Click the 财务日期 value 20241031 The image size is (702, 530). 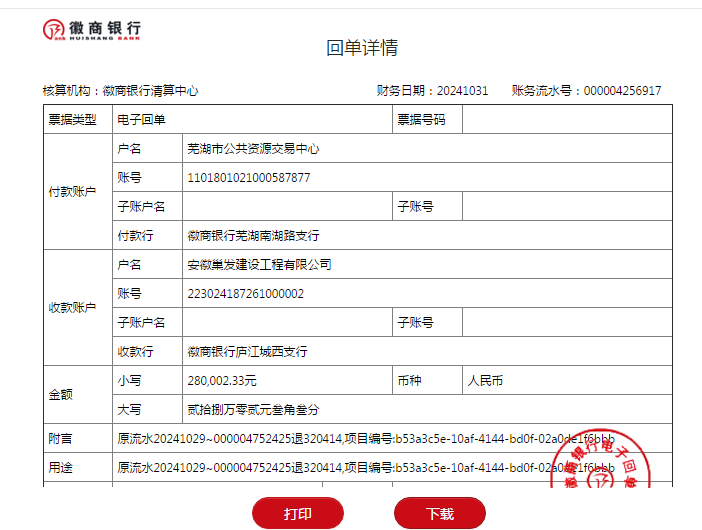[x=461, y=91]
